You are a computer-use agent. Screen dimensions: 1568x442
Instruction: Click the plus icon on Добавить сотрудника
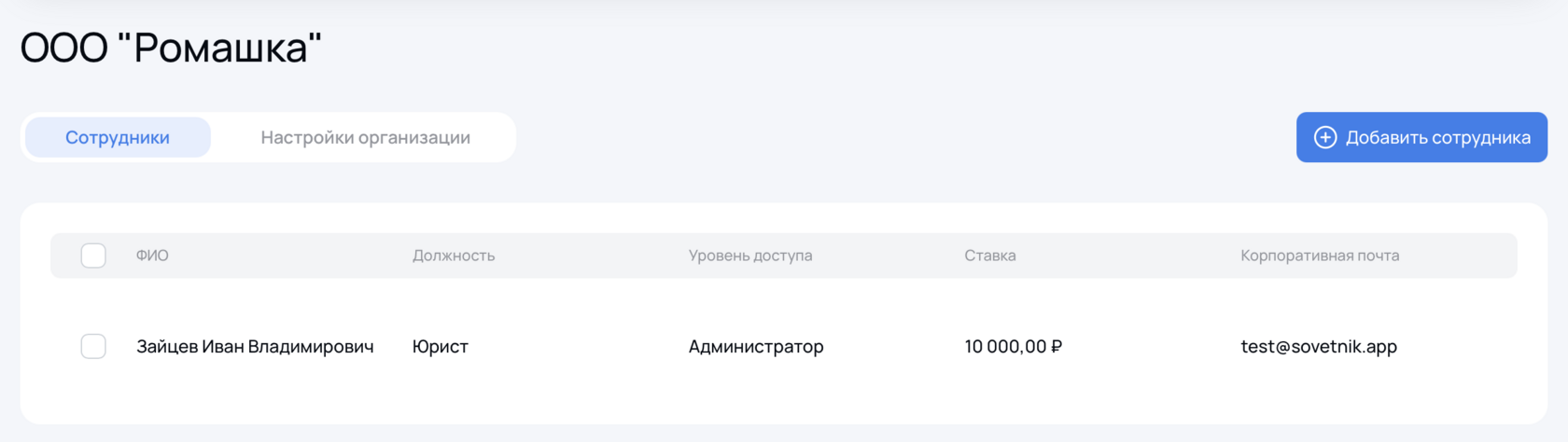(x=1325, y=137)
